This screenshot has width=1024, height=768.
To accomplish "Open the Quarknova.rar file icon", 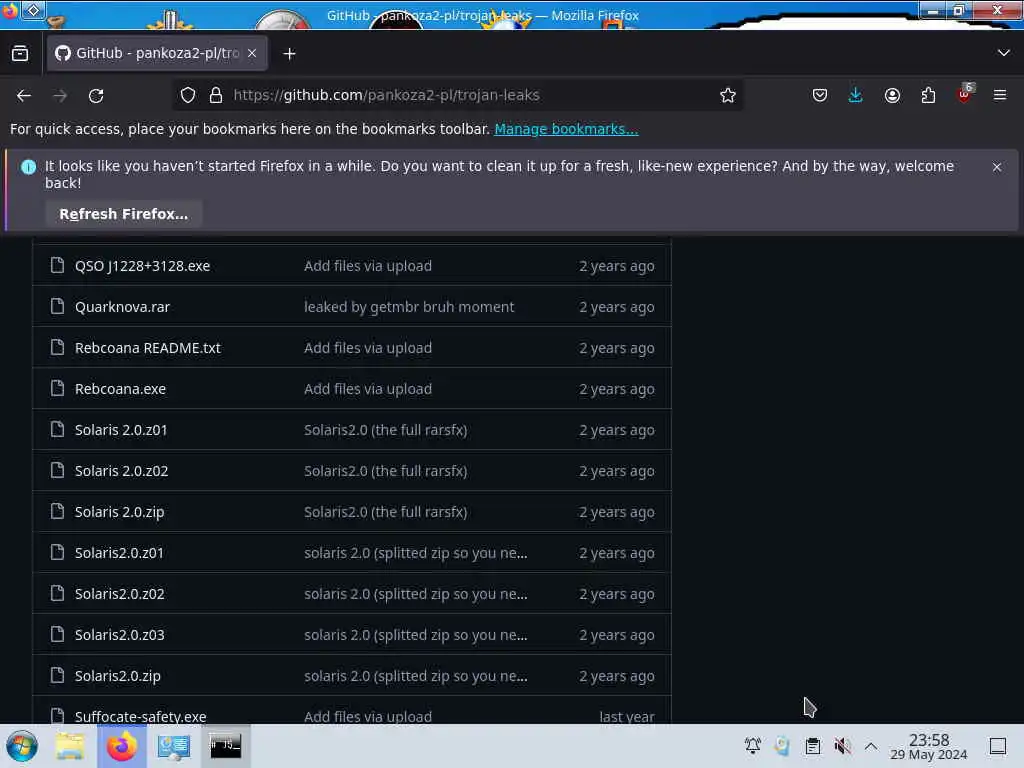I will [57, 306].
